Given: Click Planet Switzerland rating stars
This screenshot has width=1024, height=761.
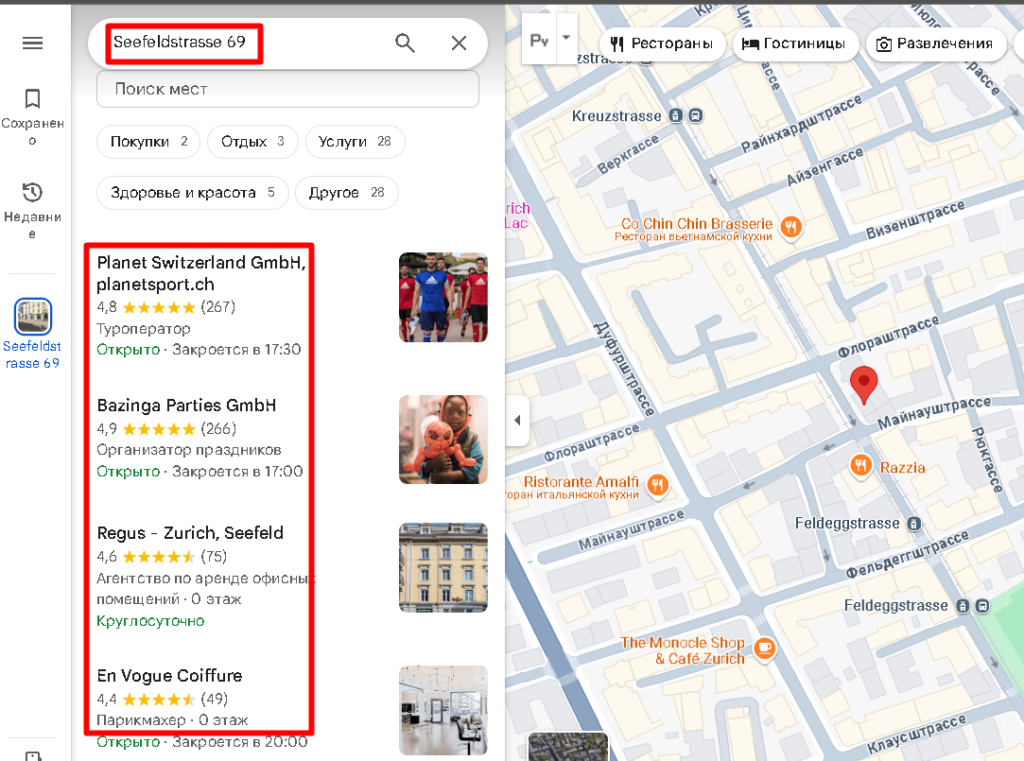Looking at the screenshot, I should point(159,307).
